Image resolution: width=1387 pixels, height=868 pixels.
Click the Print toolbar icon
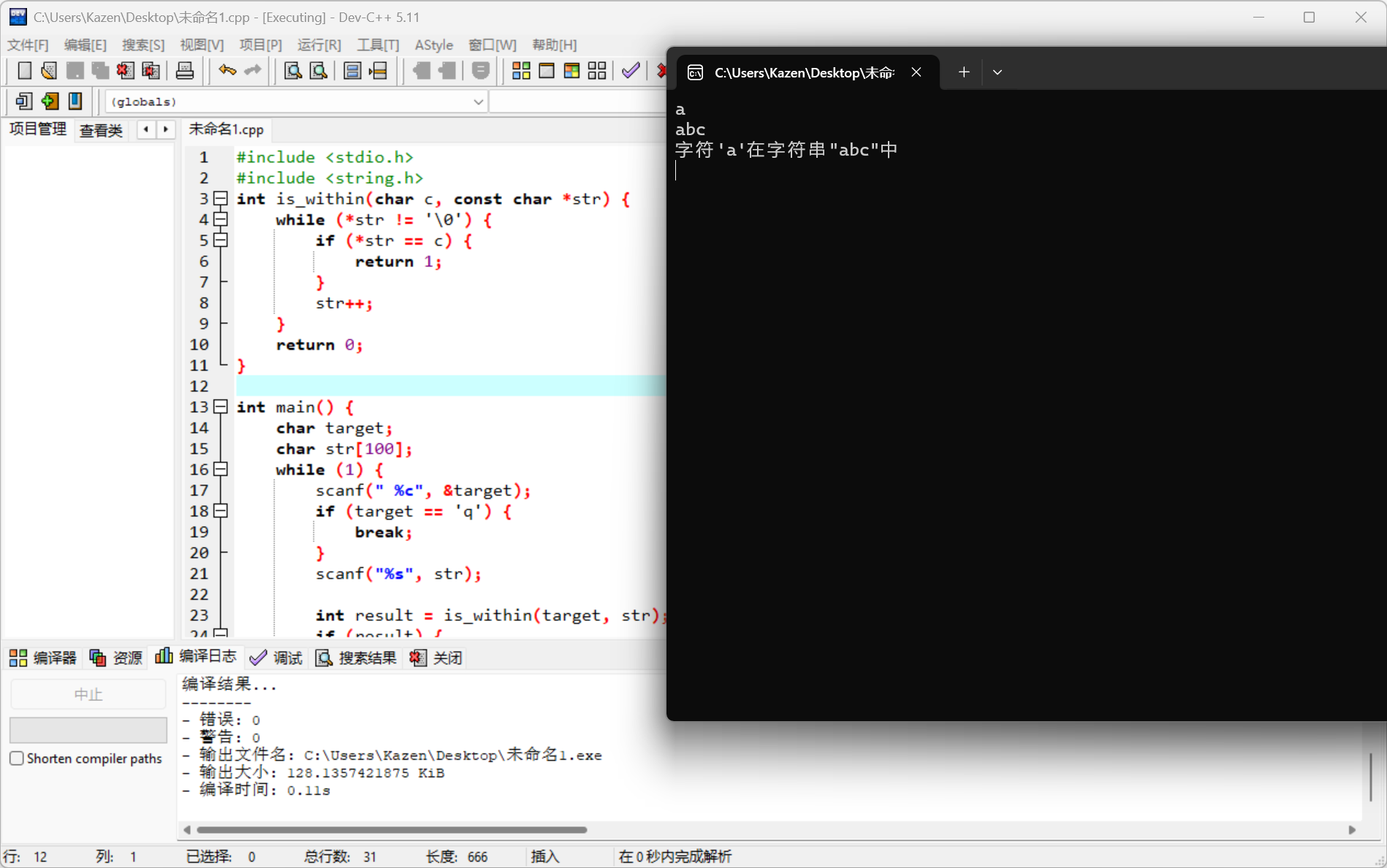click(x=185, y=71)
